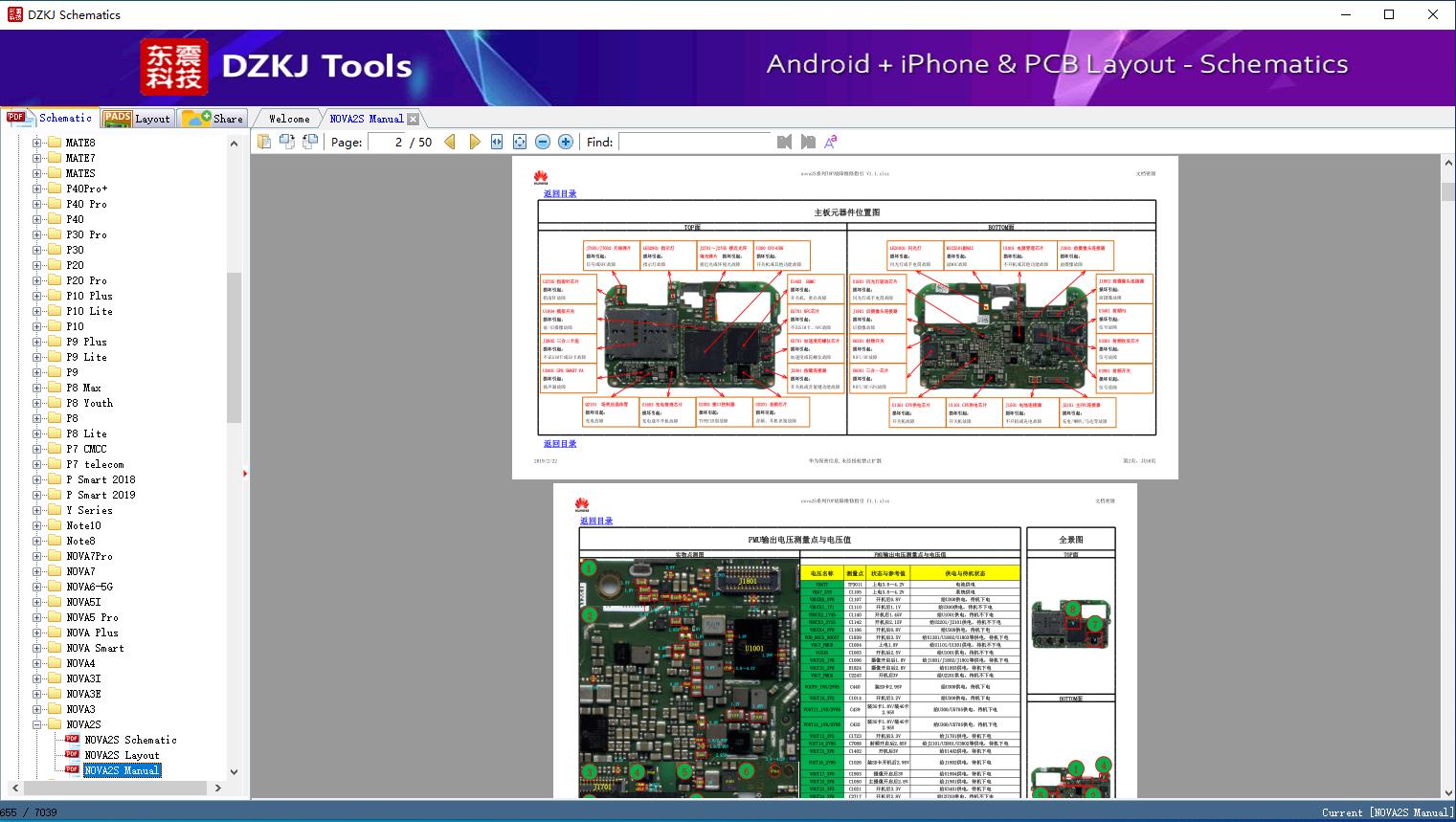Click the copy icon in PDF toolbar
1456x822 pixels.
[x=263, y=142]
